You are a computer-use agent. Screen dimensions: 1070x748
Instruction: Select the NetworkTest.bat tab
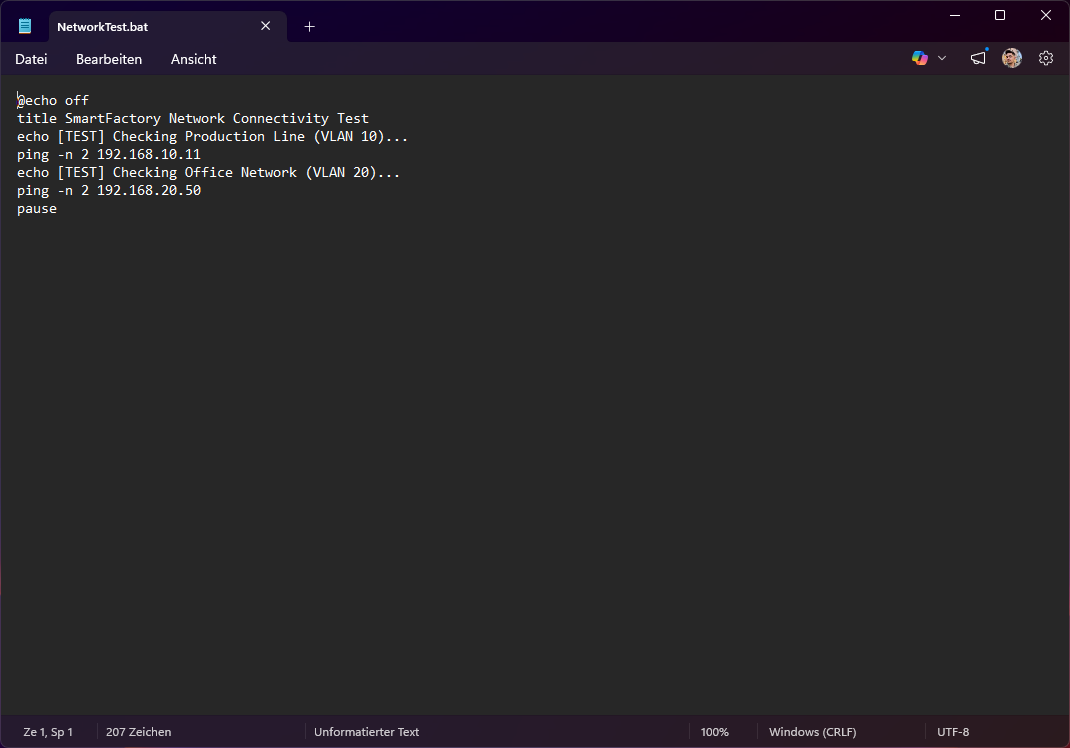point(140,27)
